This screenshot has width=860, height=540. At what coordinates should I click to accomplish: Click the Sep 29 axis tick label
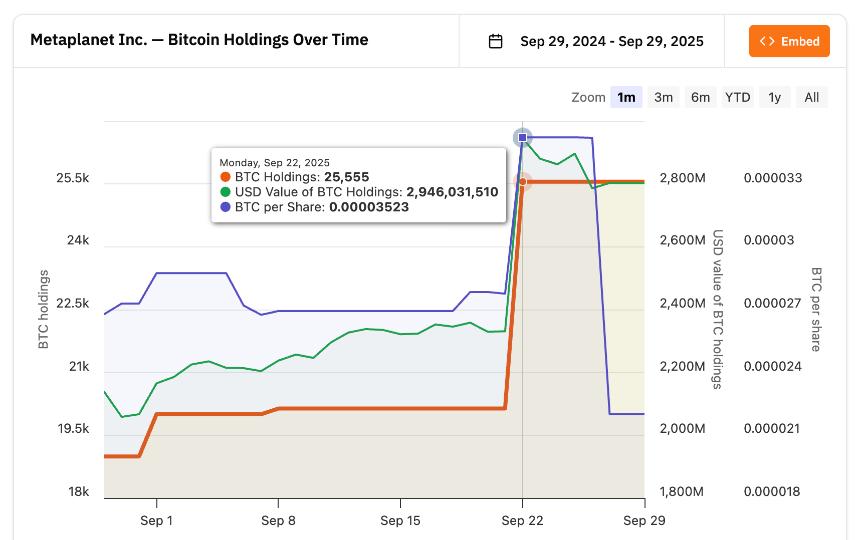[644, 521]
